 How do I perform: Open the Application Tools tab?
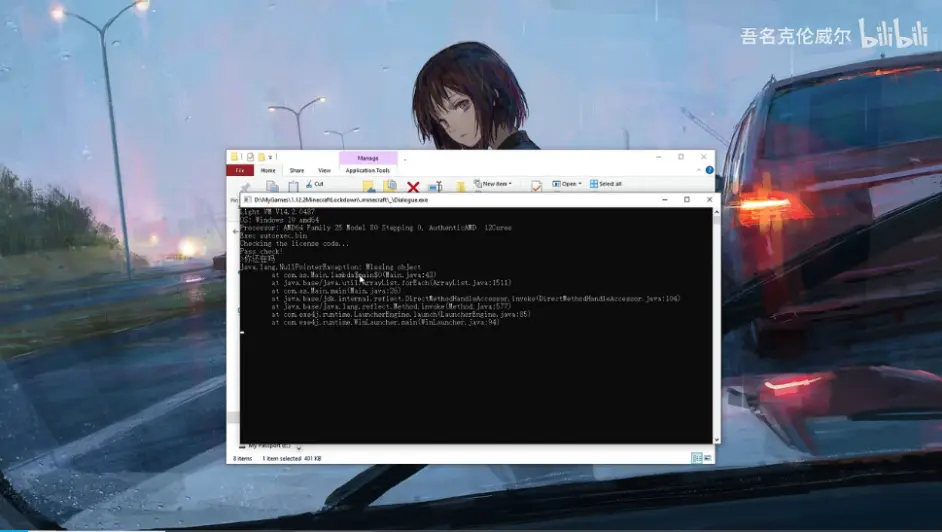pyautogui.click(x=368, y=171)
